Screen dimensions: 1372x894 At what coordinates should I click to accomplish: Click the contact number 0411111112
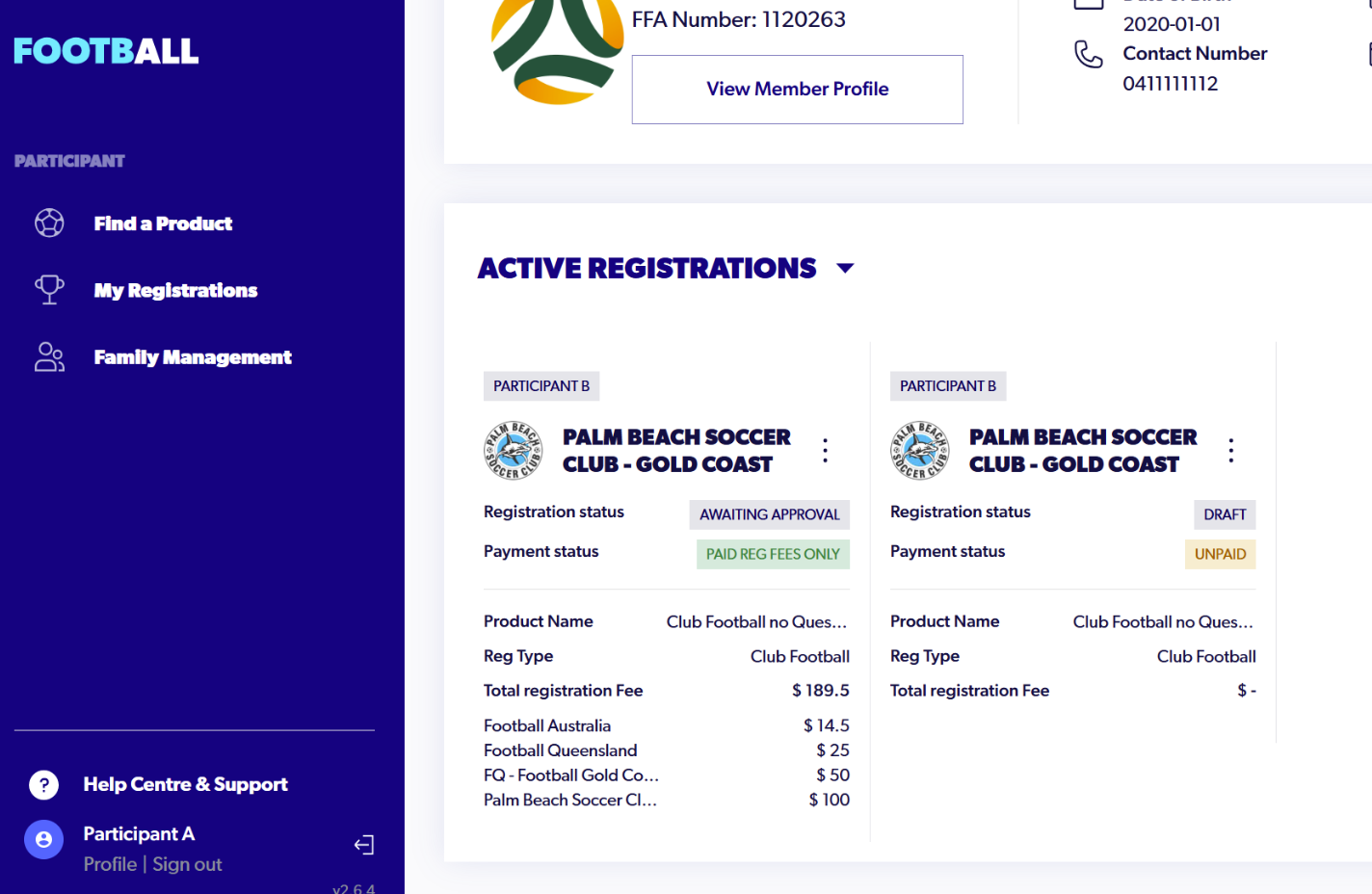click(x=1171, y=84)
